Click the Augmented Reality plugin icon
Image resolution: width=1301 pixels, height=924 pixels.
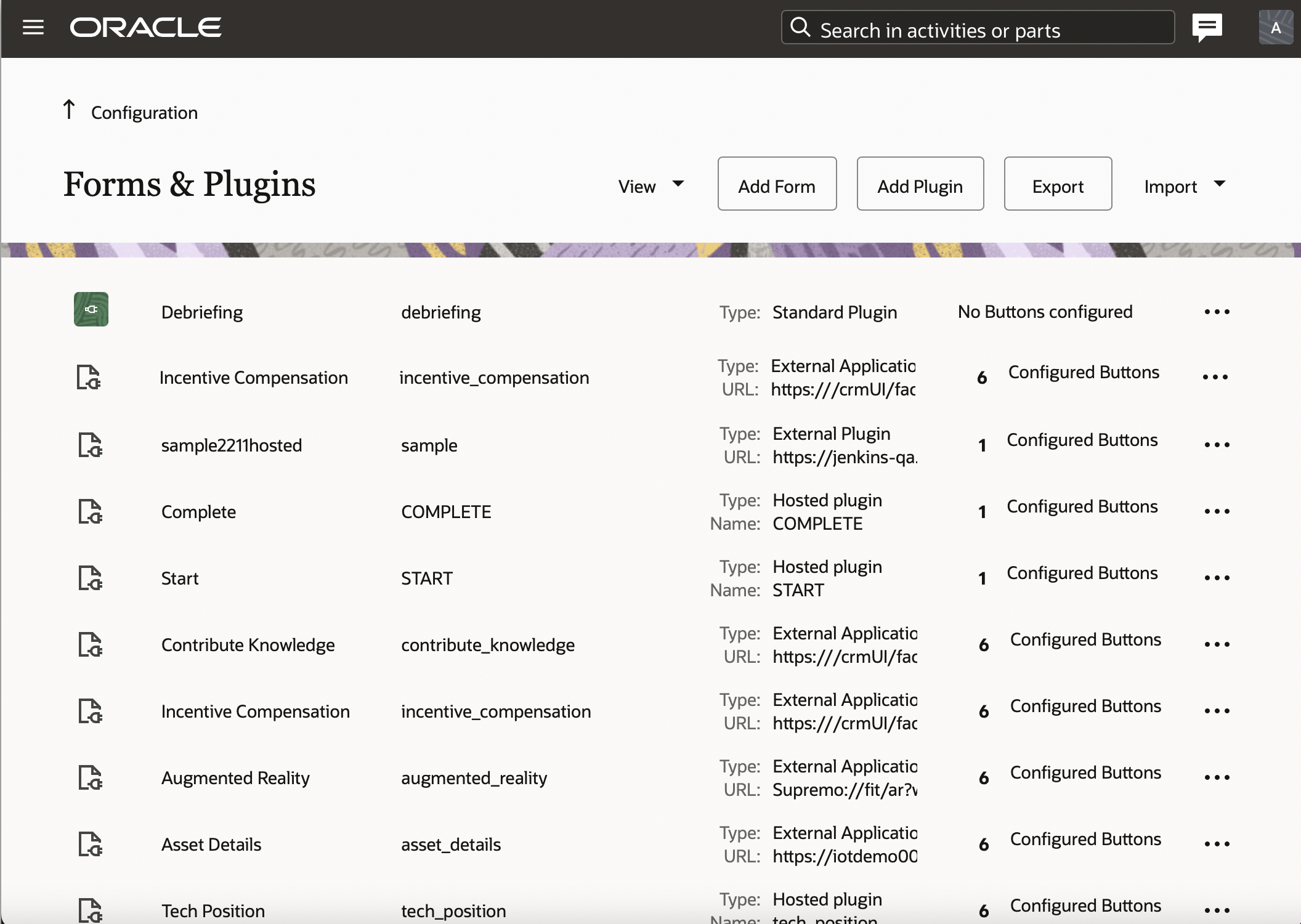tap(90, 777)
